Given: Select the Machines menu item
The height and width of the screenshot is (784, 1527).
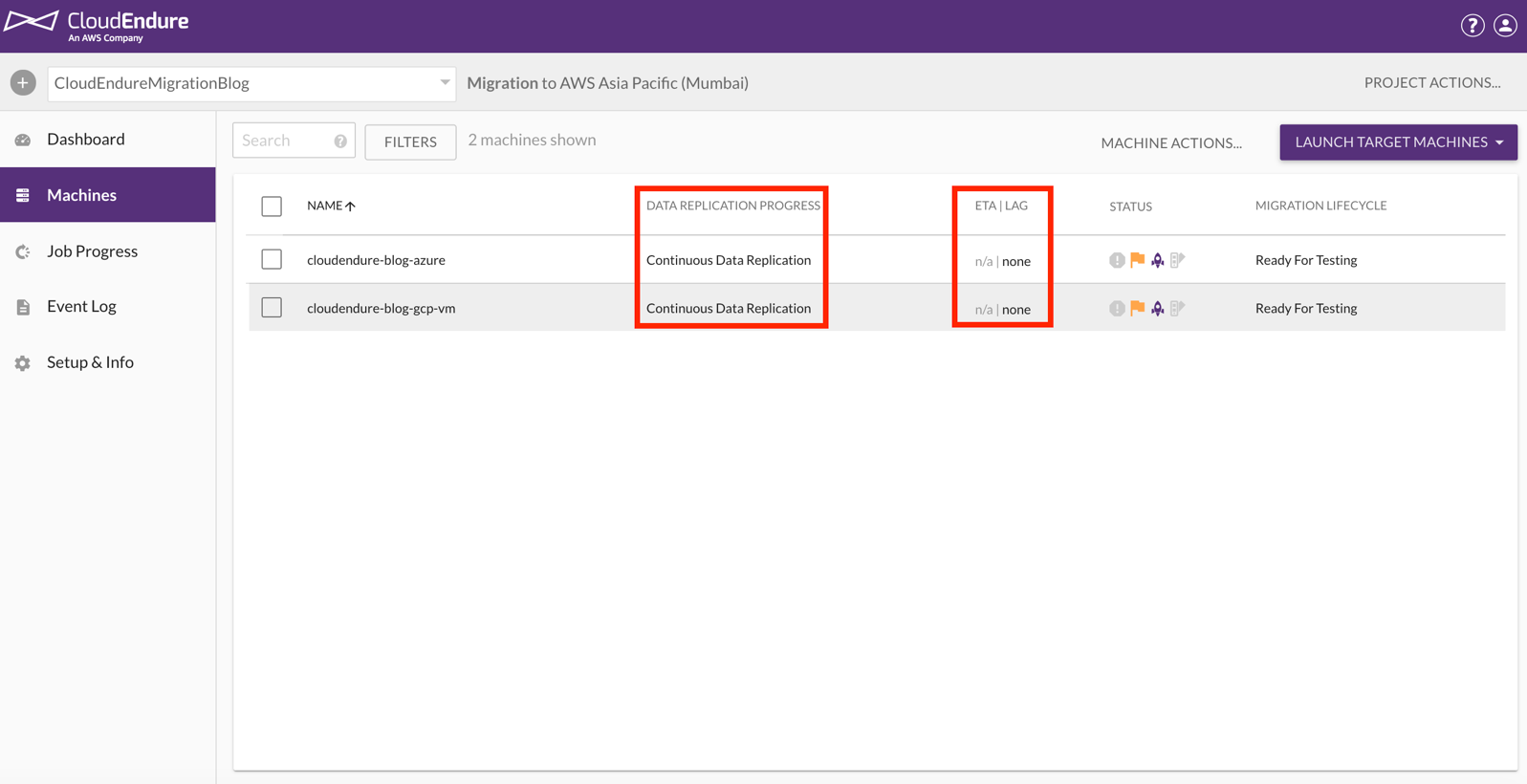Looking at the screenshot, I should [x=108, y=195].
